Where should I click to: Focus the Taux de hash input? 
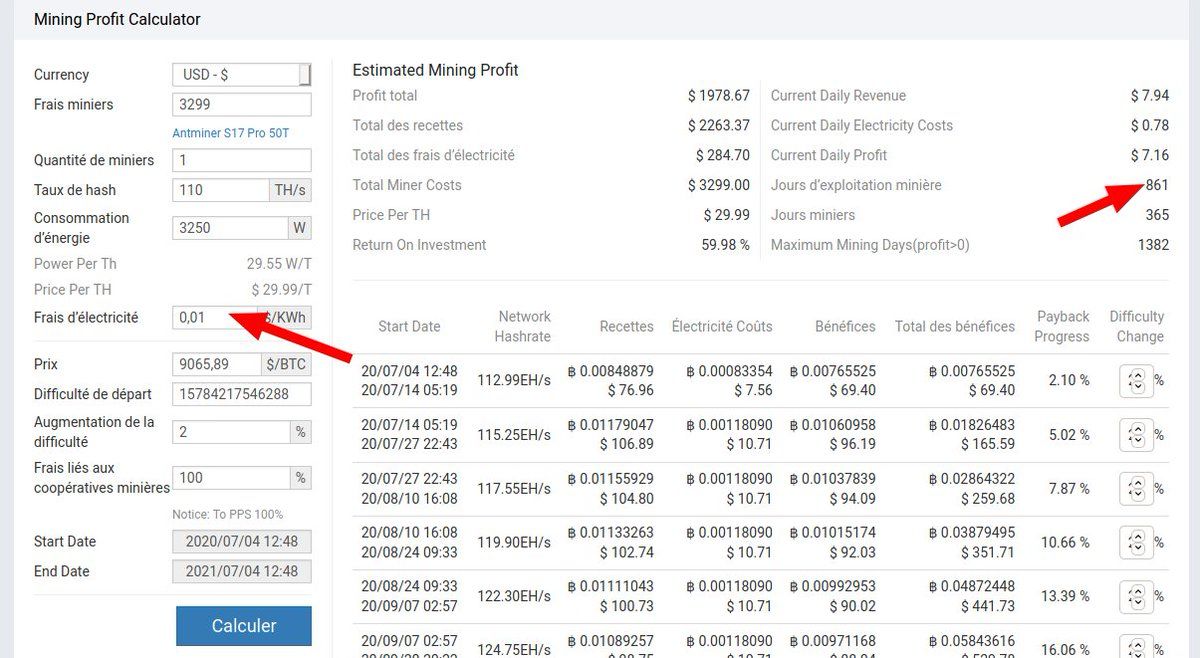pos(219,190)
